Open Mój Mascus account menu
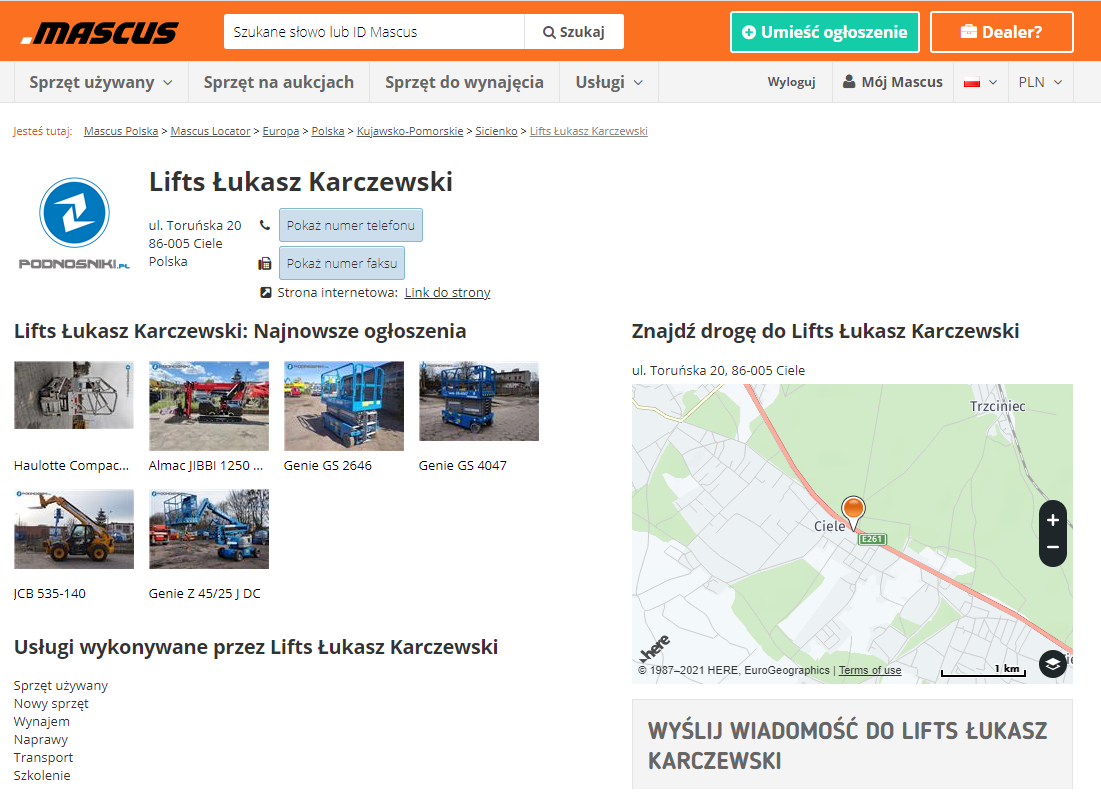 pos(892,82)
